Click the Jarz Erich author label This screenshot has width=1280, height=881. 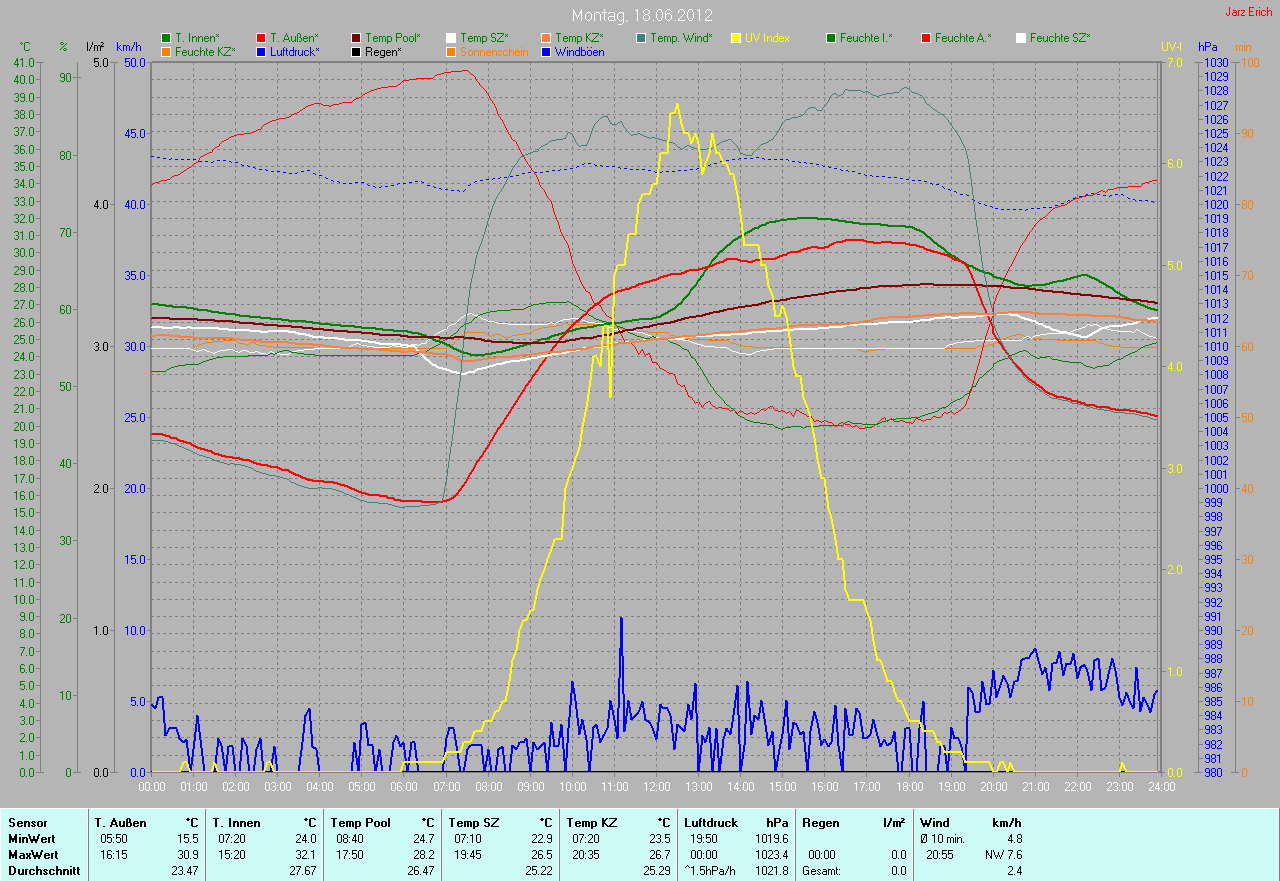point(1250,12)
